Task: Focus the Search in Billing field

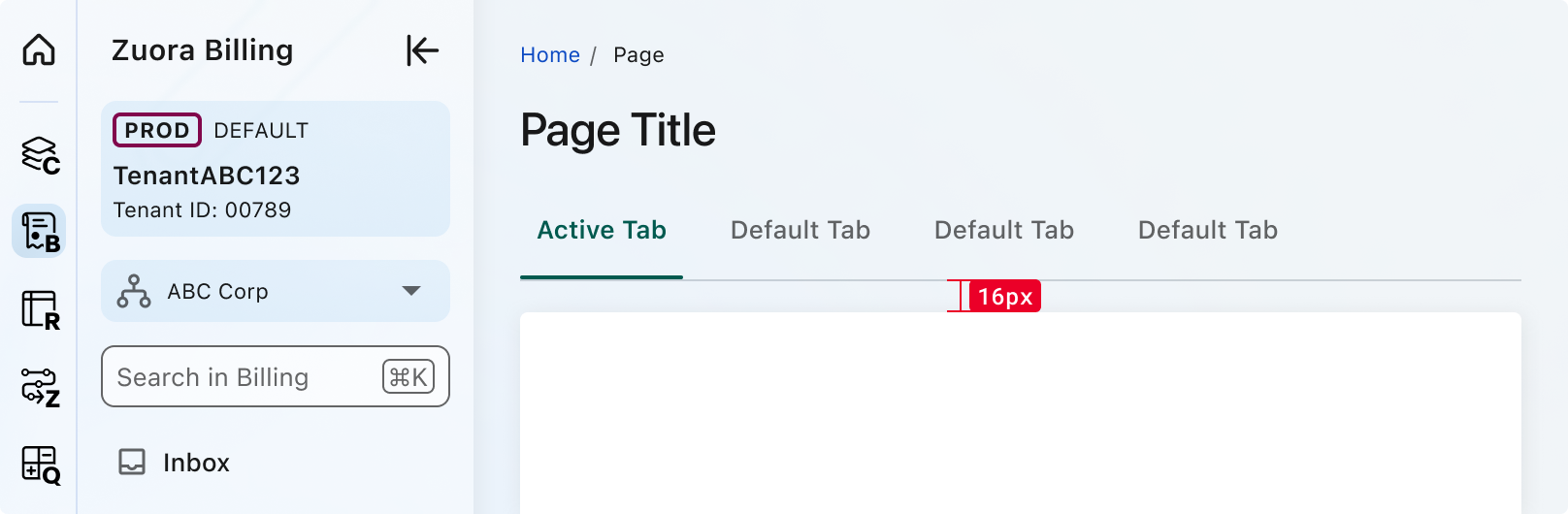Action: pos(243,377)
